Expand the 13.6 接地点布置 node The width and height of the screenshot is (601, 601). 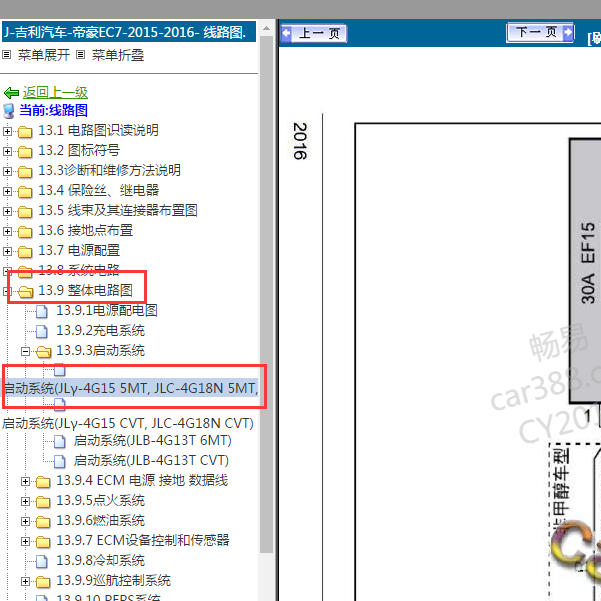7,231
